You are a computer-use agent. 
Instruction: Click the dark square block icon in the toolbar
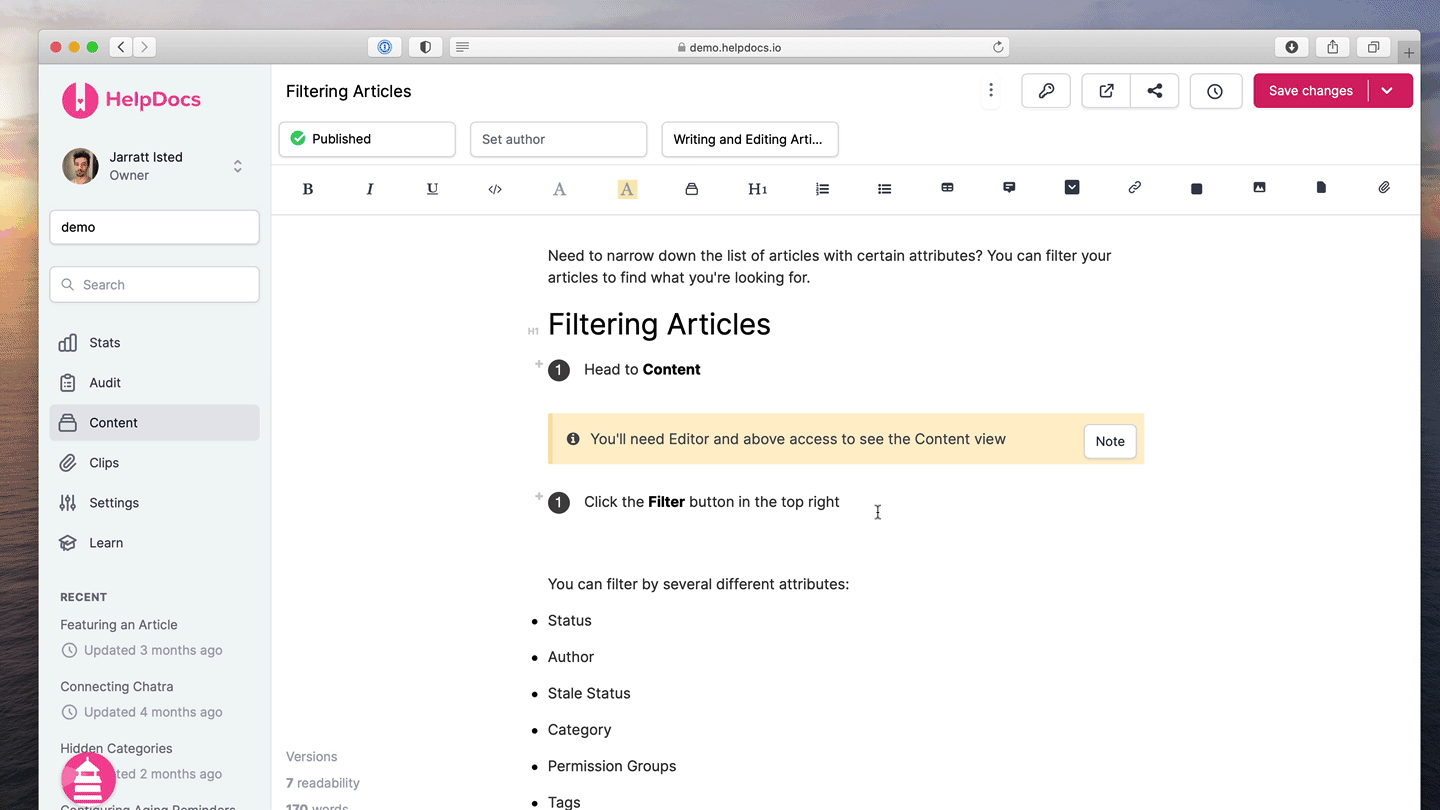1196,189
